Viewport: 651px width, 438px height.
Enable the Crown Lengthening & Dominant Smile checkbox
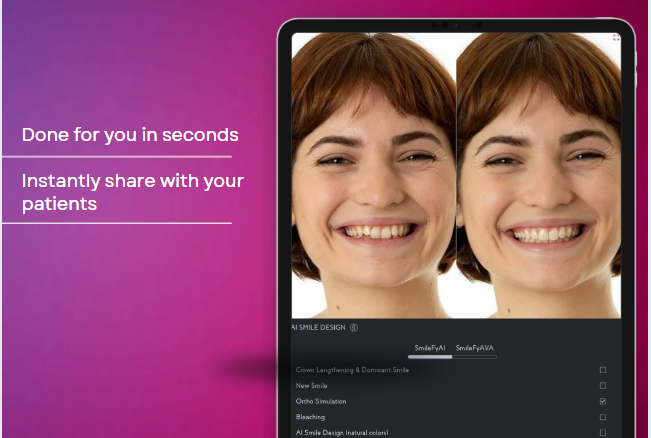(x=602, y=370)
